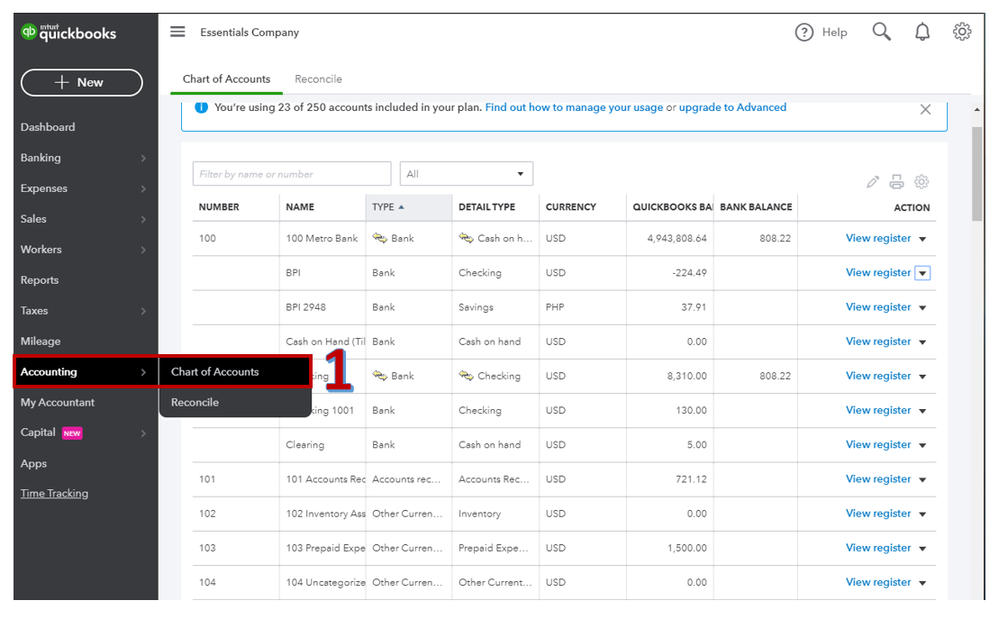Click the printer icon above the table
The width and height of the screenshot is (999, 620).
[896, 182]
